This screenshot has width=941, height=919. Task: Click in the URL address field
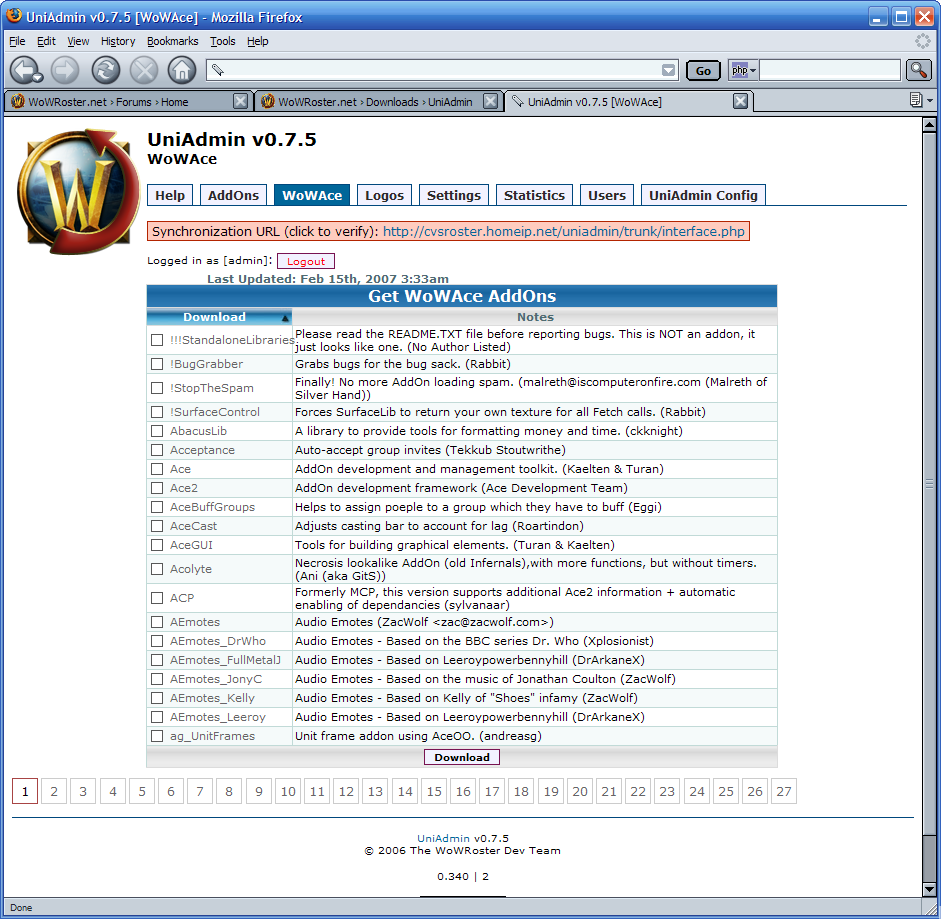[x=441, y=70]
